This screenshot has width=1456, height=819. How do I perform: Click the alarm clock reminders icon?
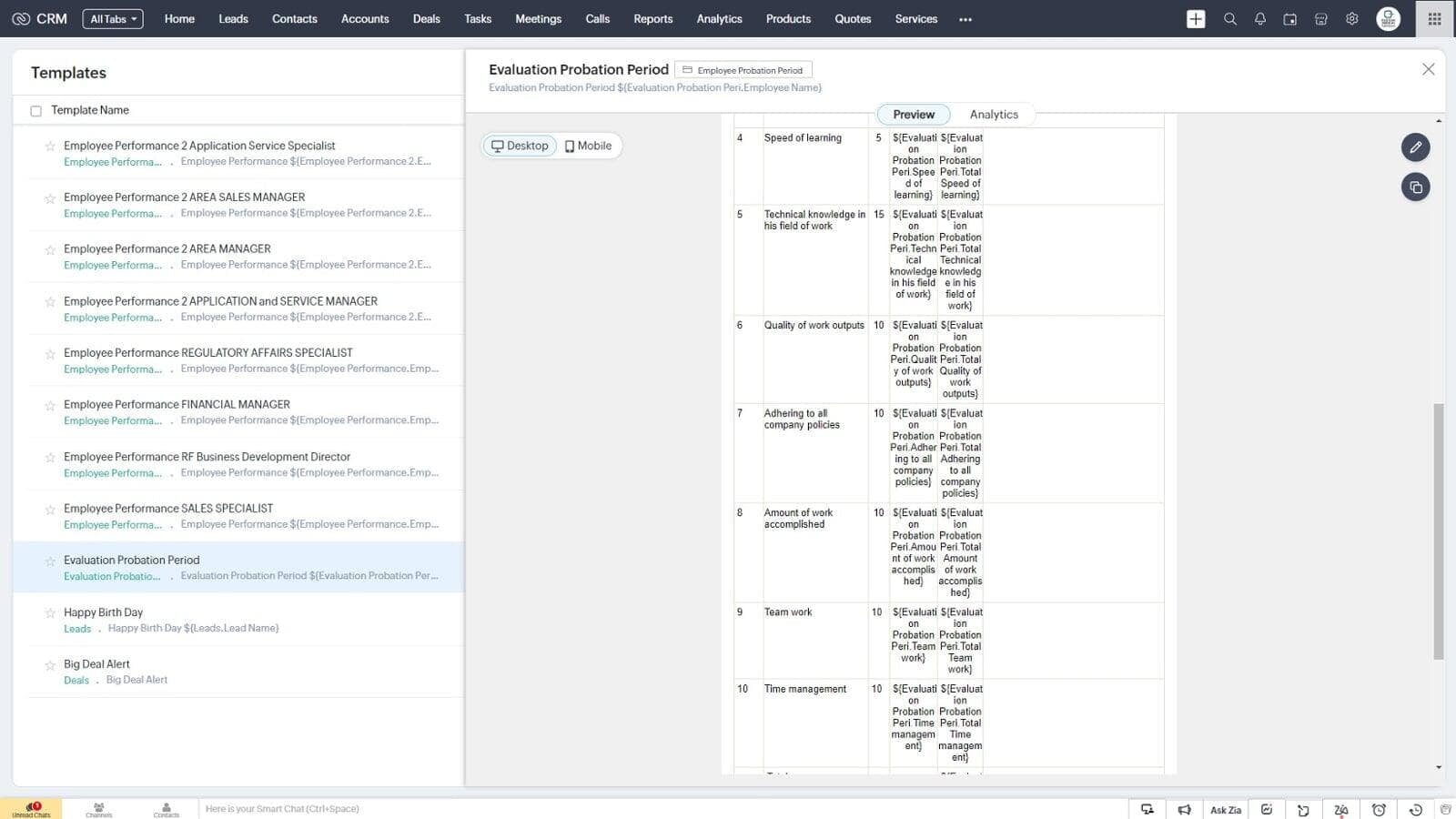tap(1379, 809)
